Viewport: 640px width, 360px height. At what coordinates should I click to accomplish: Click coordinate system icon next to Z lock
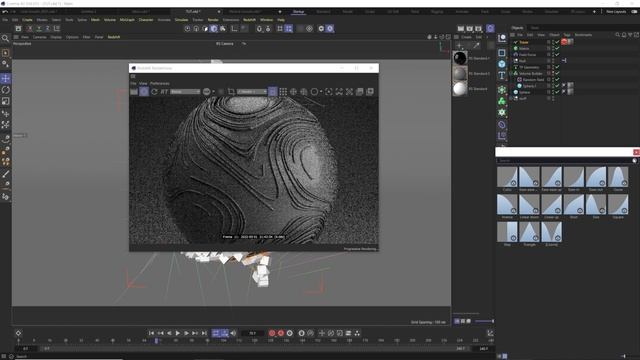click(x=57, y=29)
